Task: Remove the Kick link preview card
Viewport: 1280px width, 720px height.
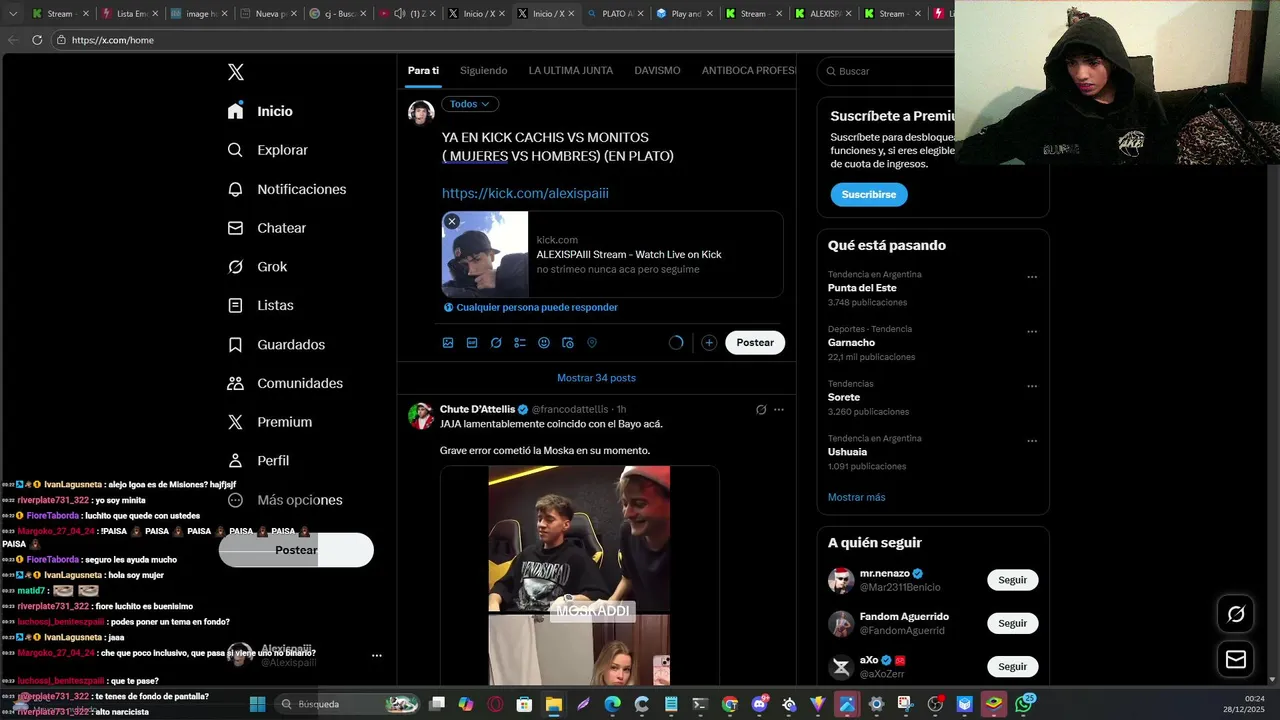Action: (x=452, y=221)
